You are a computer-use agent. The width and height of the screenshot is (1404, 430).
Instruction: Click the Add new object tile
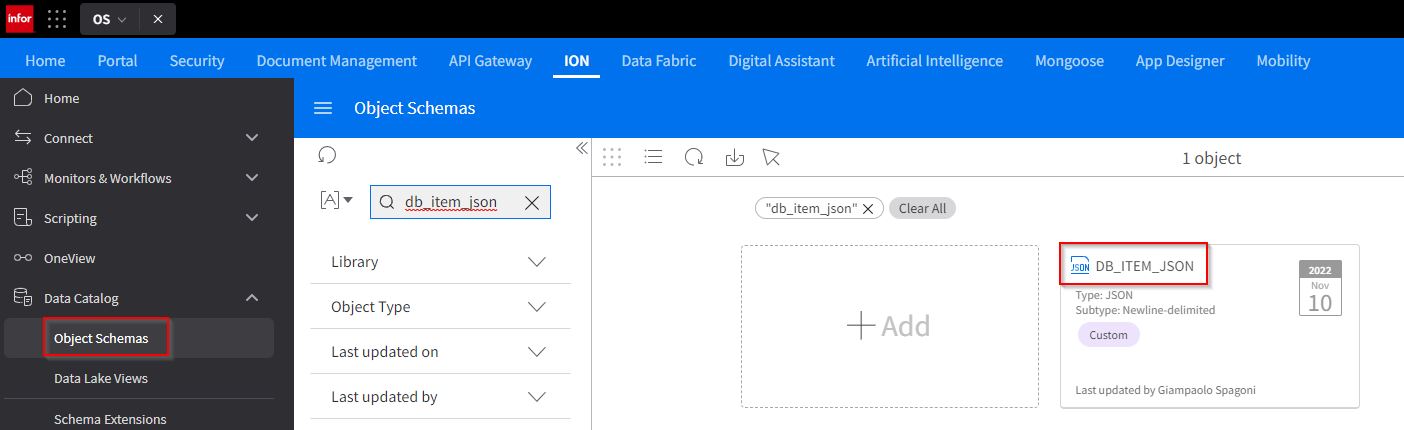(889, 326)
